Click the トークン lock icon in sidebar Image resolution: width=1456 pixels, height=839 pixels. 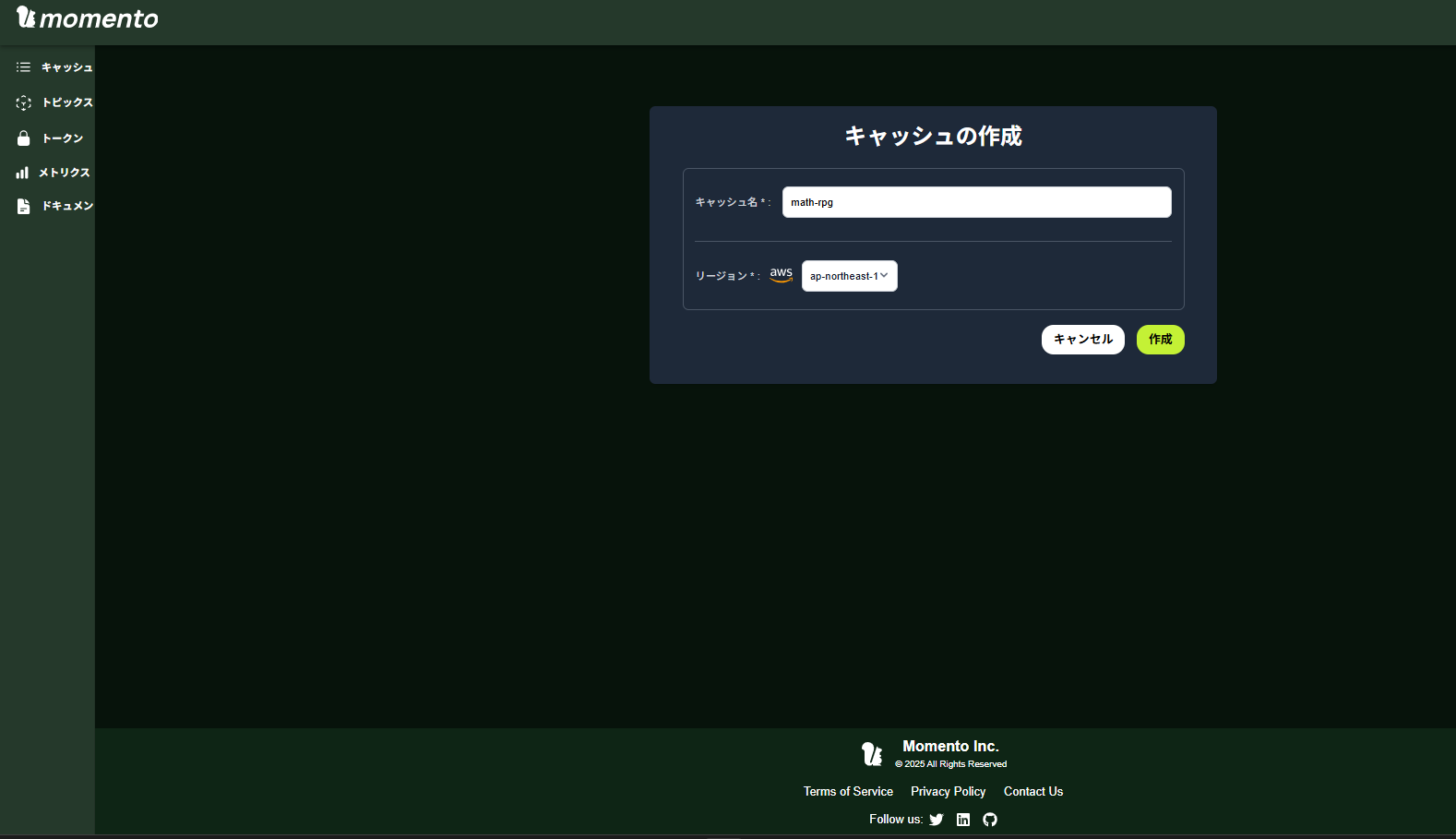point(24,138)
